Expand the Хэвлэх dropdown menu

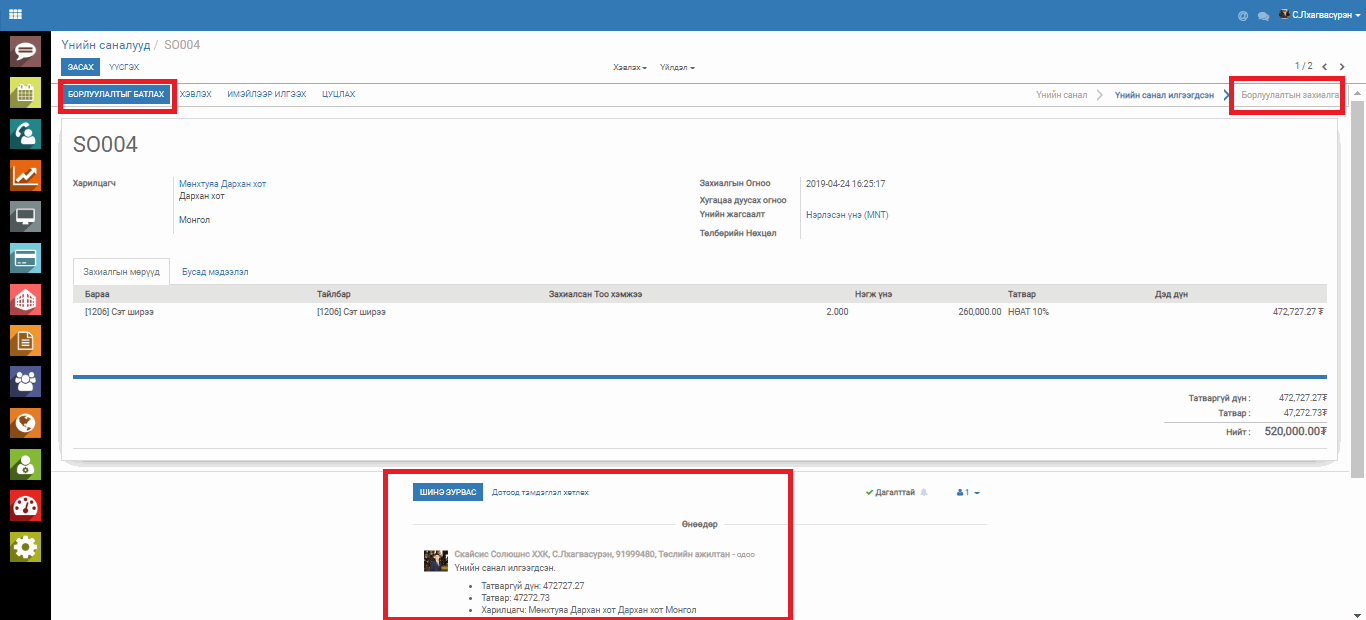pos(630,67)
